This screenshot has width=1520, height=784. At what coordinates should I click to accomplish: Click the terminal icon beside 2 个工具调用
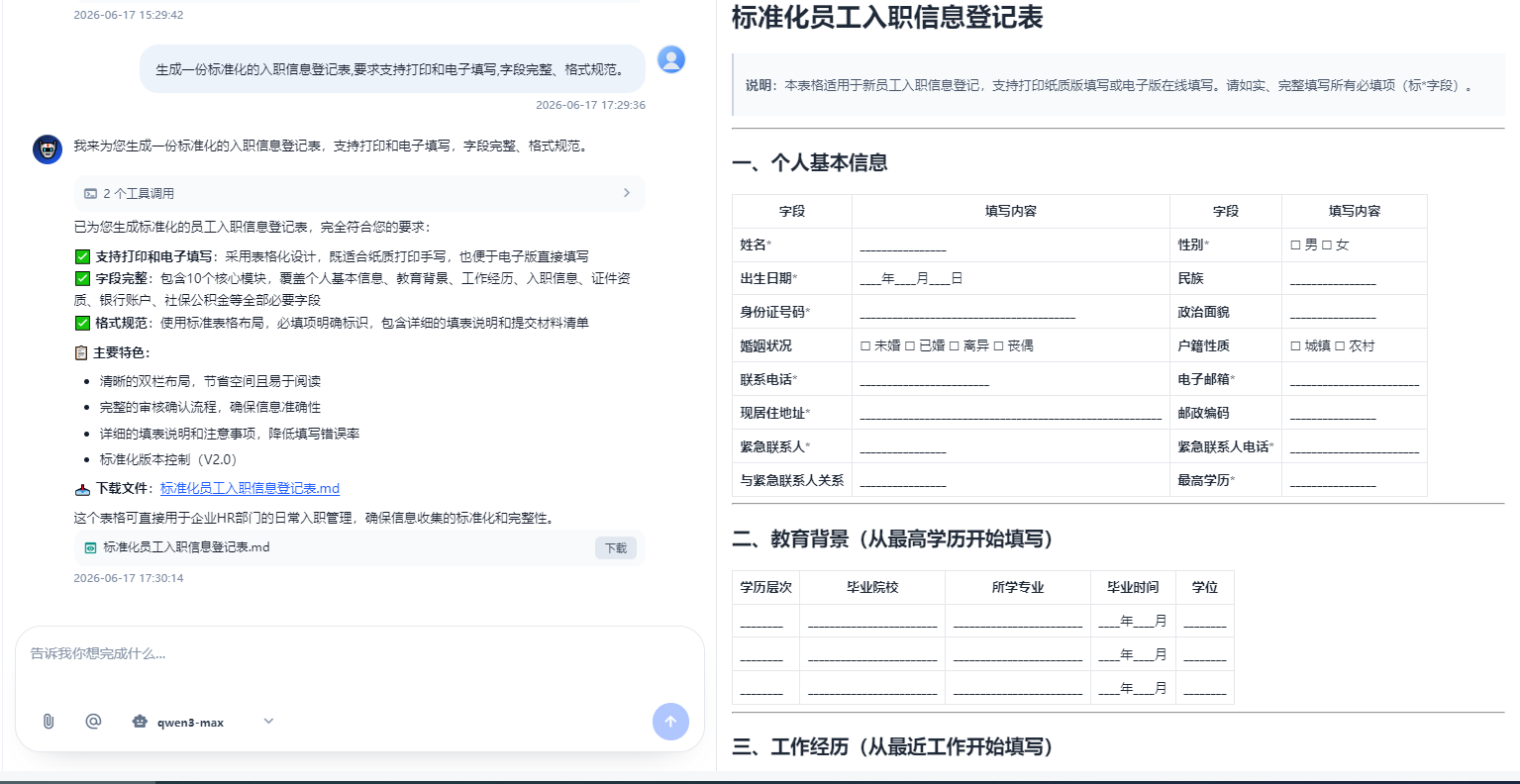(90, 193)
